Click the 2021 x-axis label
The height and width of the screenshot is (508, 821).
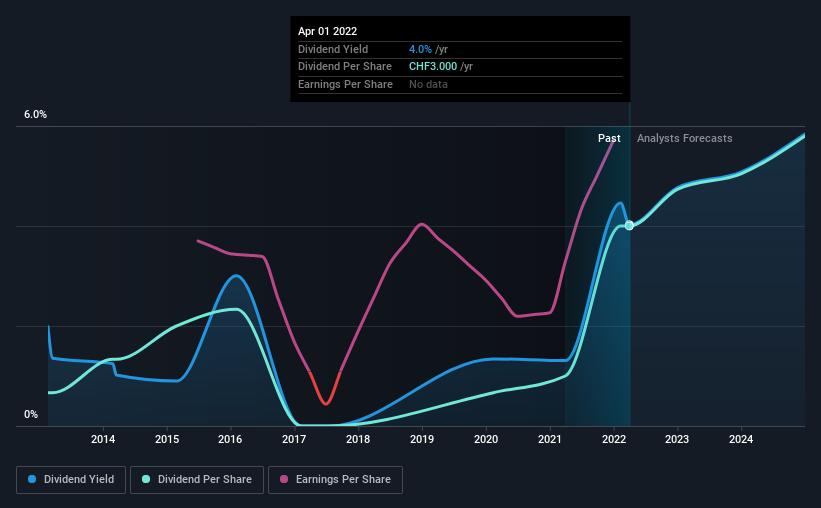click(550, 439)
